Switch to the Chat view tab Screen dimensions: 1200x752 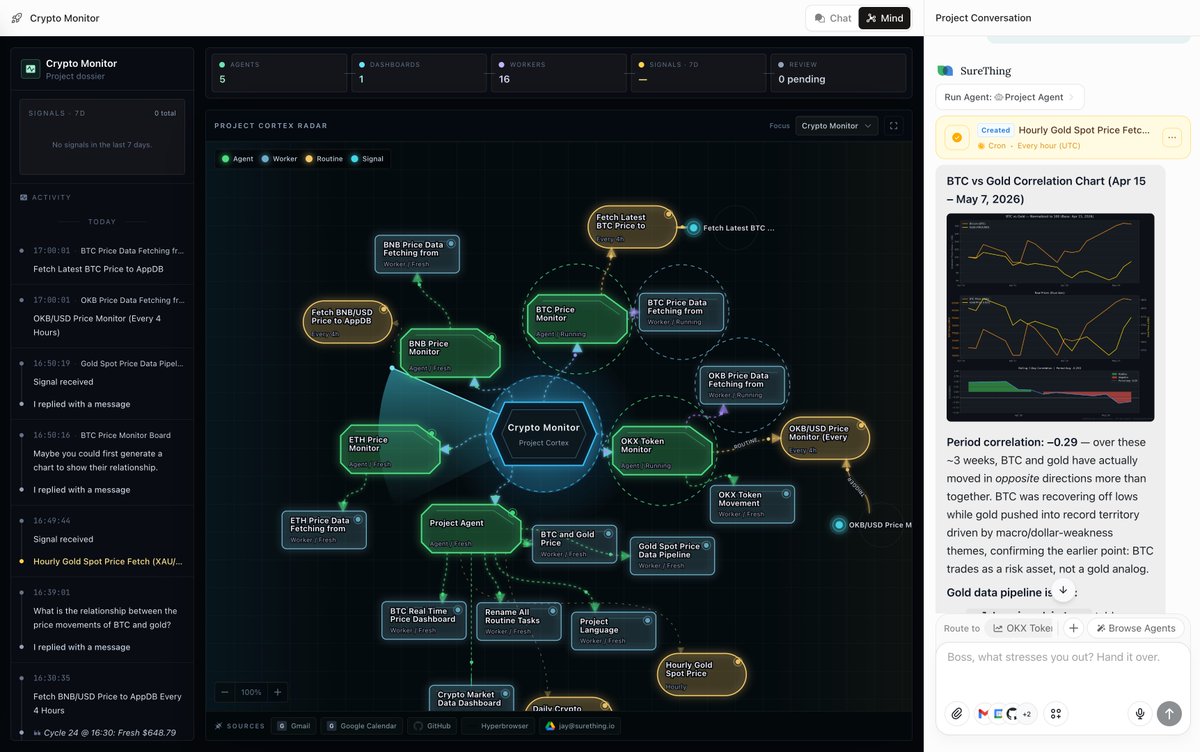coord(832,18)
